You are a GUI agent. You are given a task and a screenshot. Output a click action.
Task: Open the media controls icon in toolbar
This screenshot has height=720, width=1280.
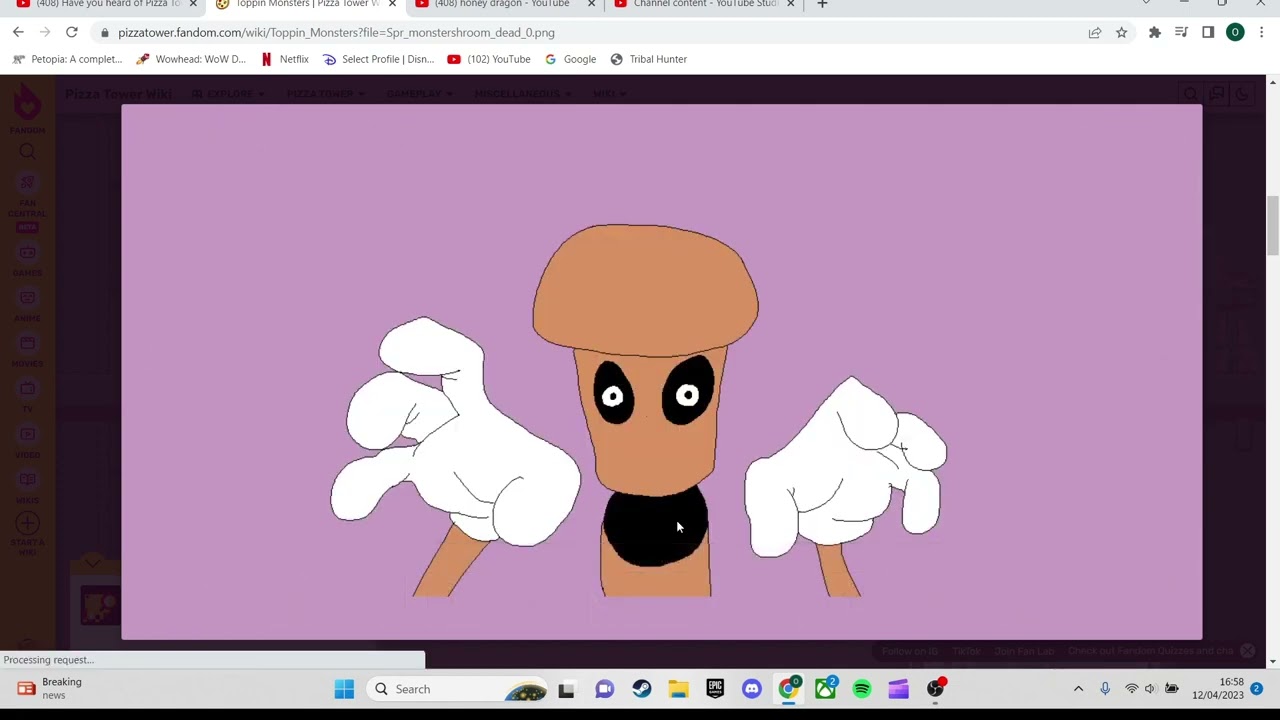(x=1181, y=32)
